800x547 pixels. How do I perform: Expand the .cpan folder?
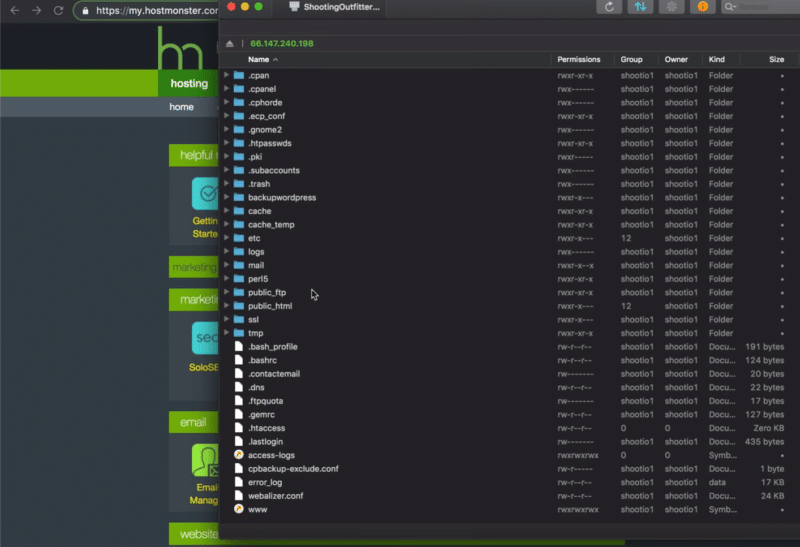227,75
